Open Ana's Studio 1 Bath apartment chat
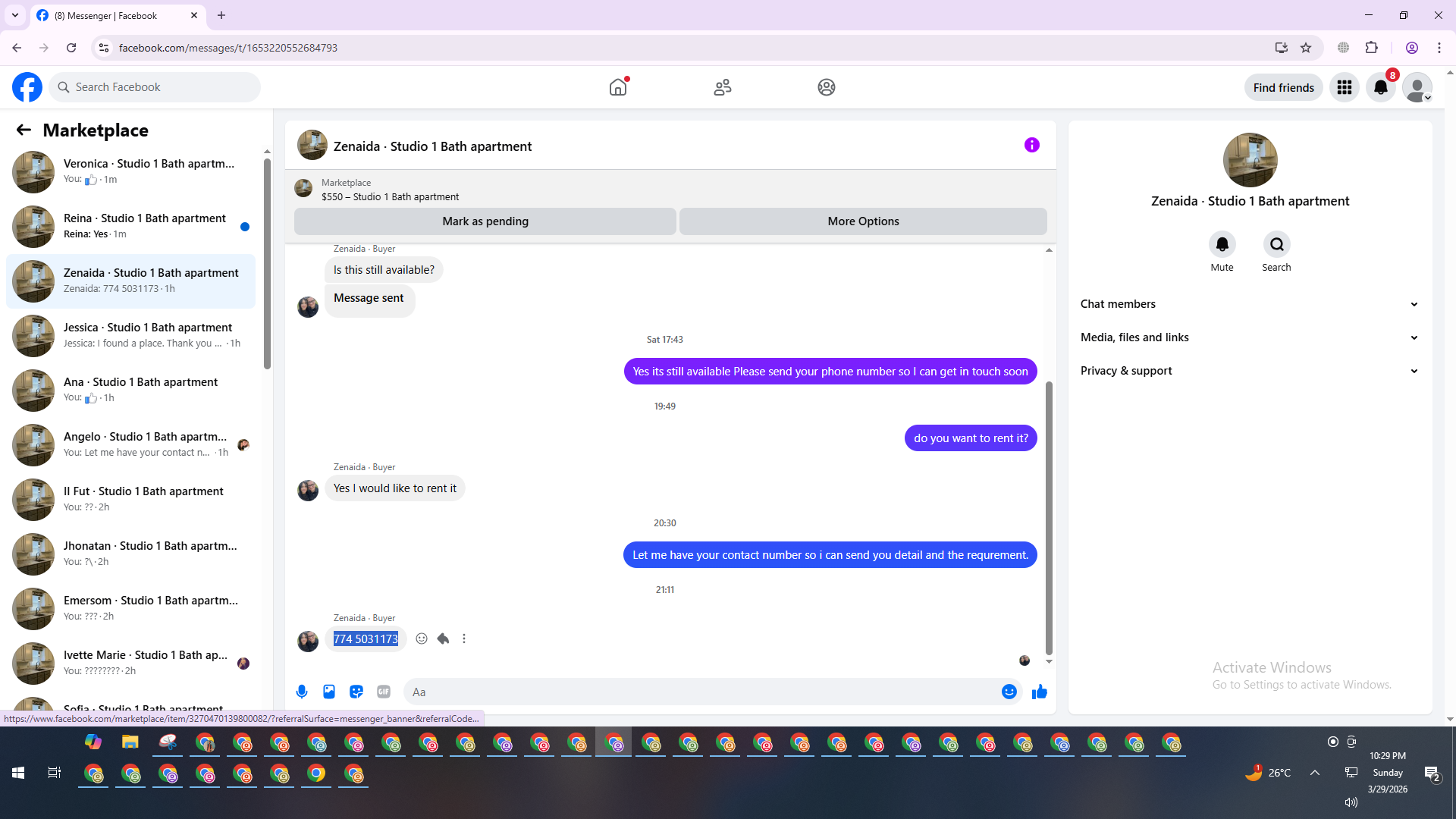 click(x=130, y=390)
